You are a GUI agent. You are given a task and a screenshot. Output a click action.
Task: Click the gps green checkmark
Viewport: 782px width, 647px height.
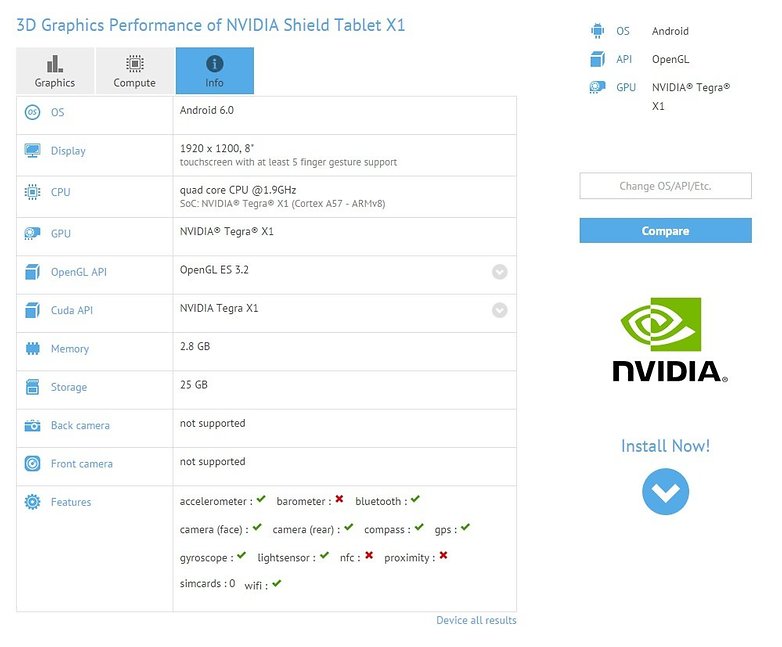click(465, 527)
